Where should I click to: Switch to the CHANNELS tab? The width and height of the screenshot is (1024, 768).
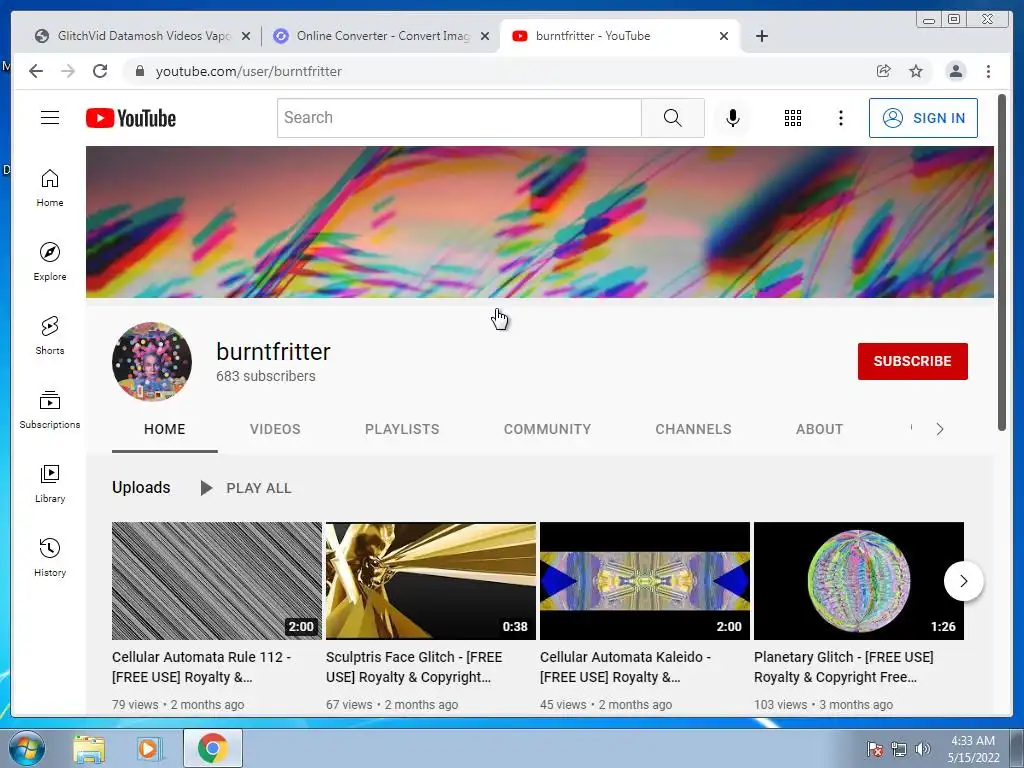[694, 429]
